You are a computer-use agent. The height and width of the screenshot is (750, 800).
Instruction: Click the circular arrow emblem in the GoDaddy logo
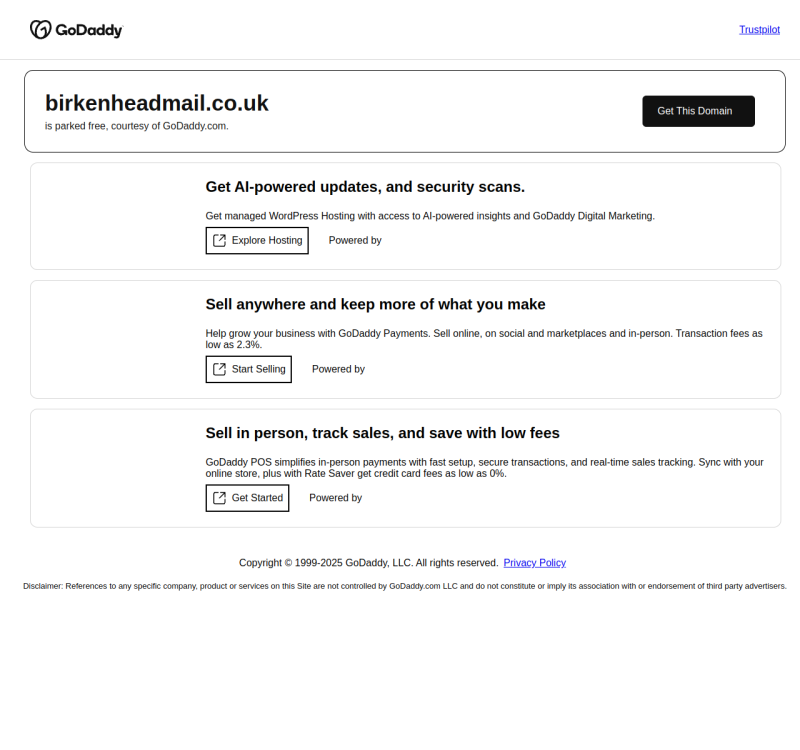coord(41,30)
